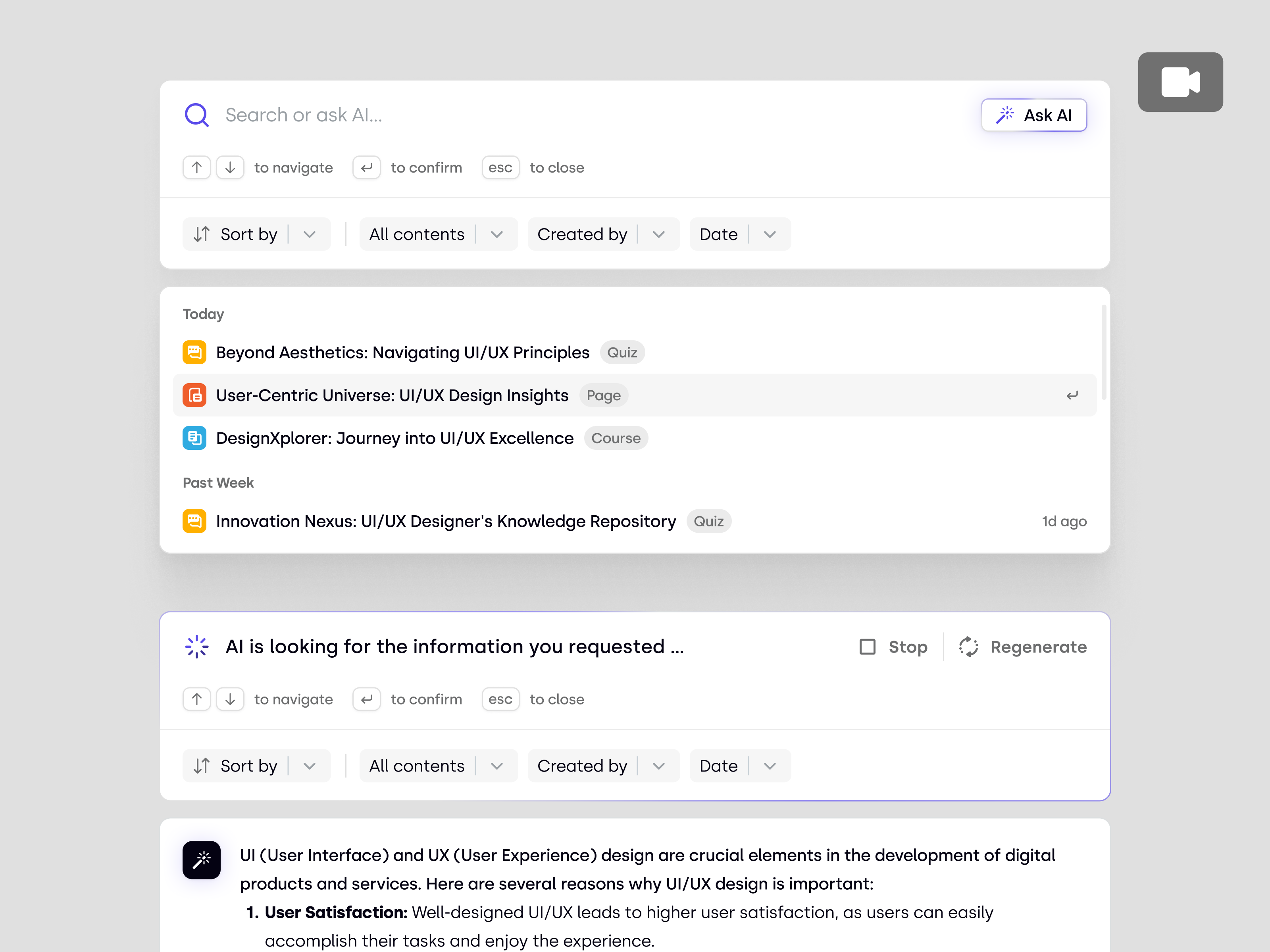Screen dimensions: 1270x952
Task: Click the sparkle icon on the Ask AI button
Action: tap(1005, 115)
